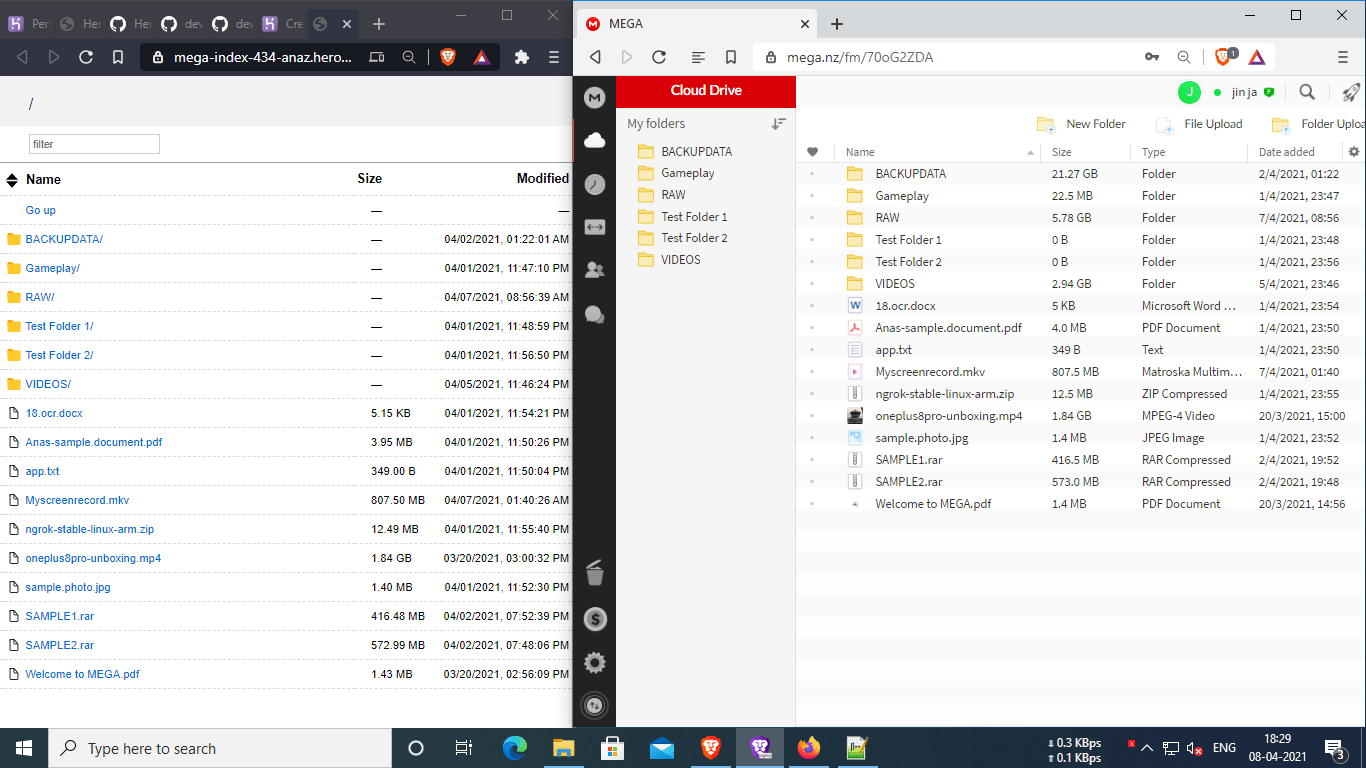Open the Brave menu in the MEGA window
This screenshot has height=768, width=1366.
pyautogui.click(x=1341, y=57)
